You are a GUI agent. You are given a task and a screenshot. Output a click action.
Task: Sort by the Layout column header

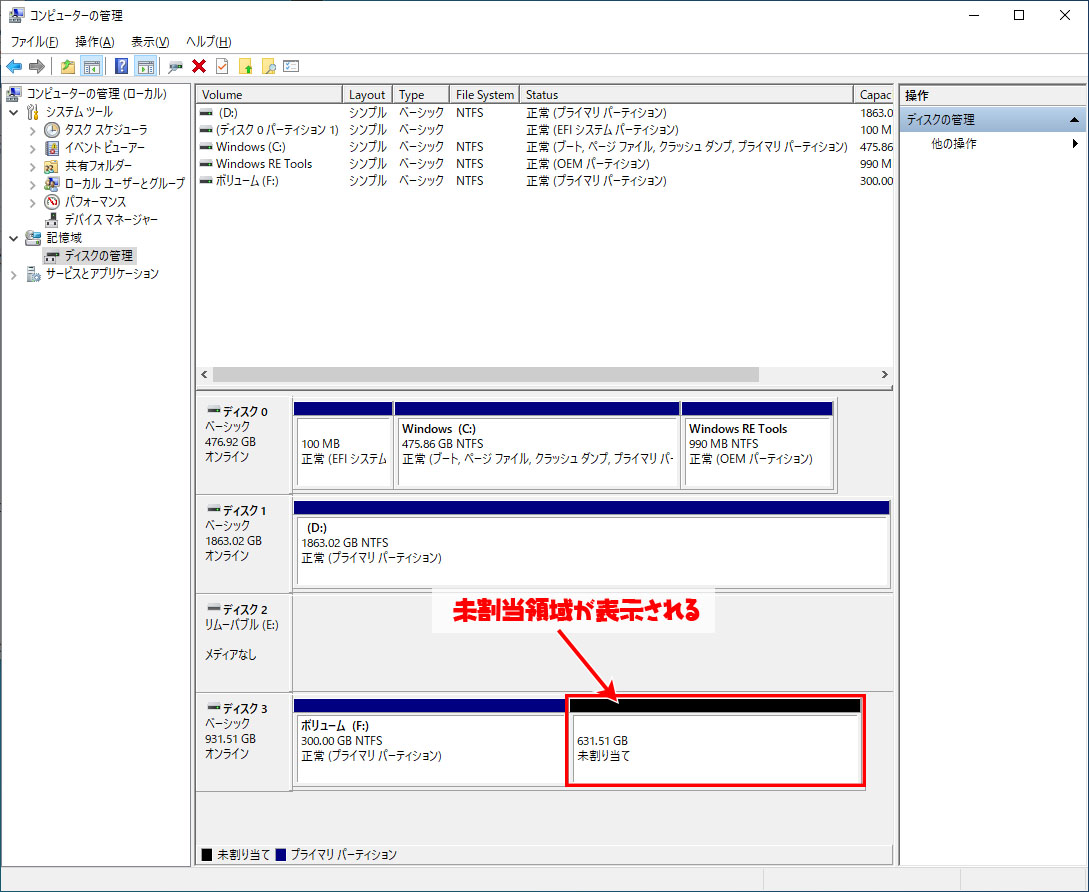(x=367, y=94)
